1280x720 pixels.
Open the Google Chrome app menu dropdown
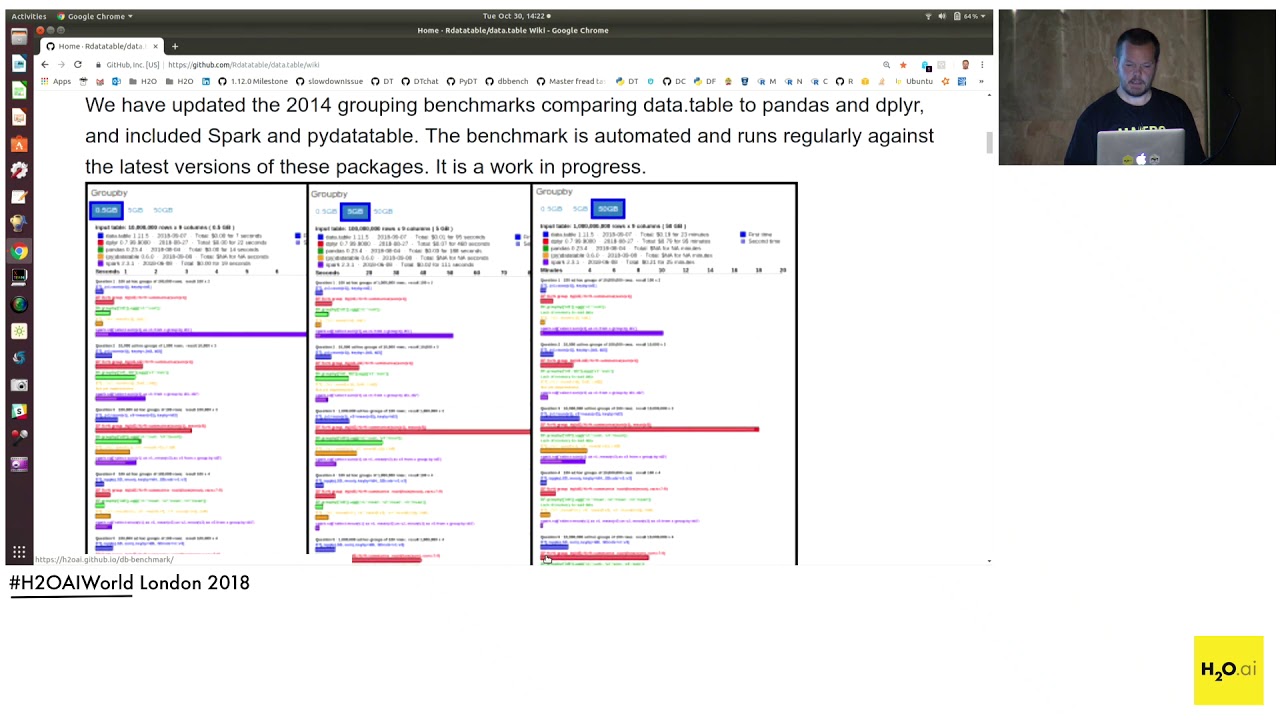click(95, 16)
